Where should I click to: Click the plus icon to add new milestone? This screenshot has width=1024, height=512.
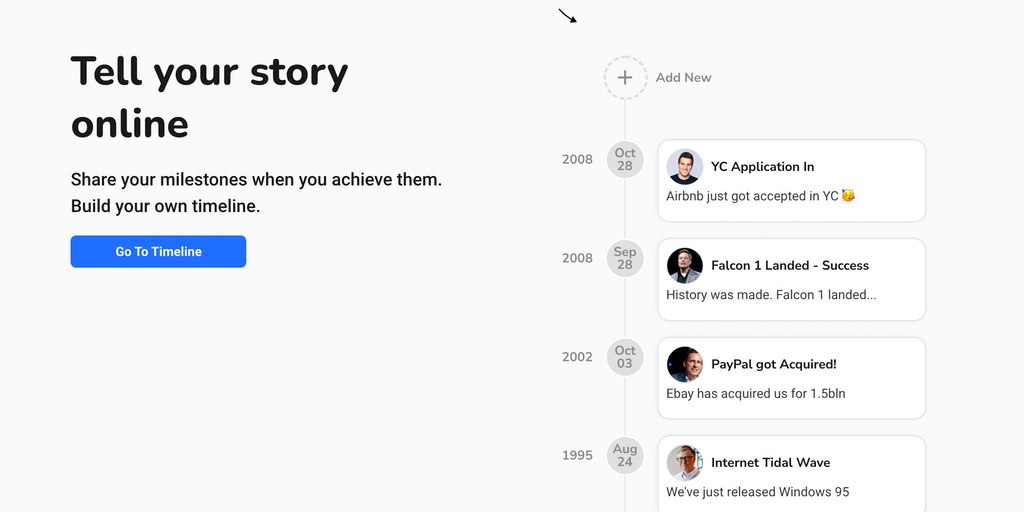tap(625, 77)
